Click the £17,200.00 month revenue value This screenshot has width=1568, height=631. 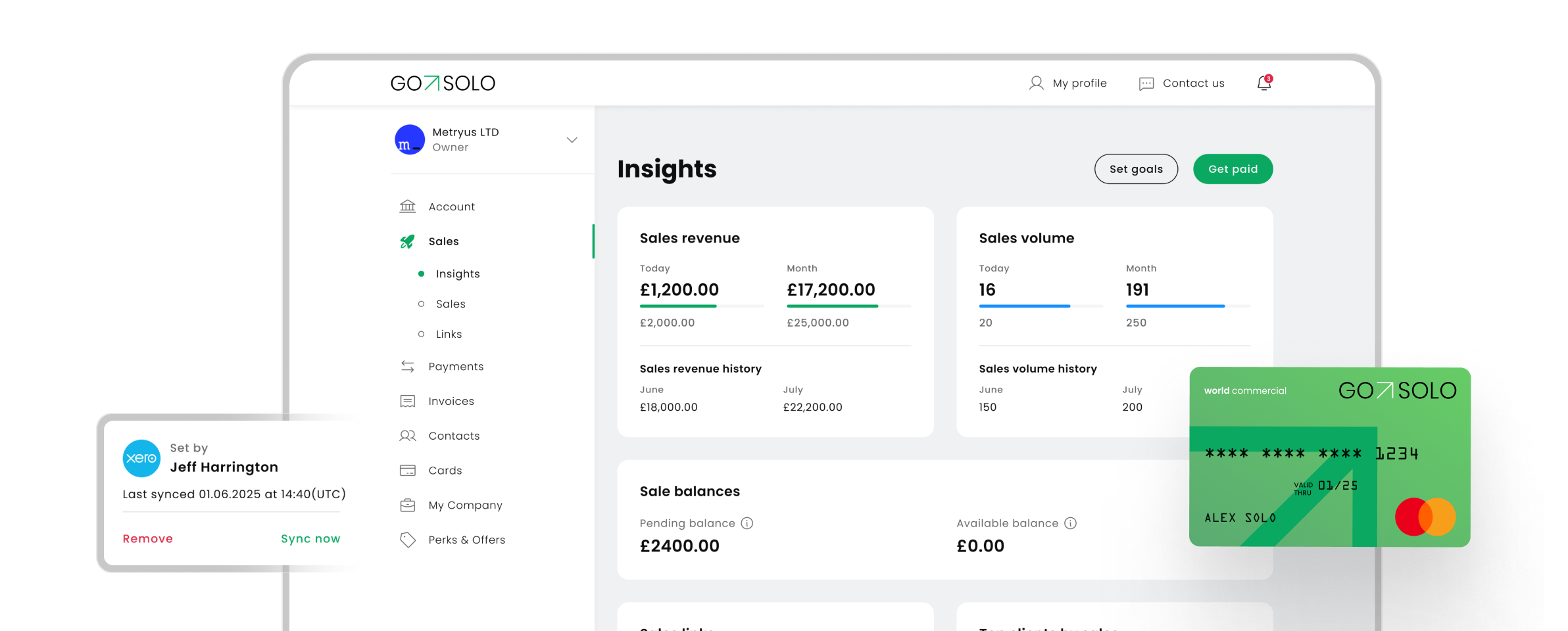click(x=831, y=290)
